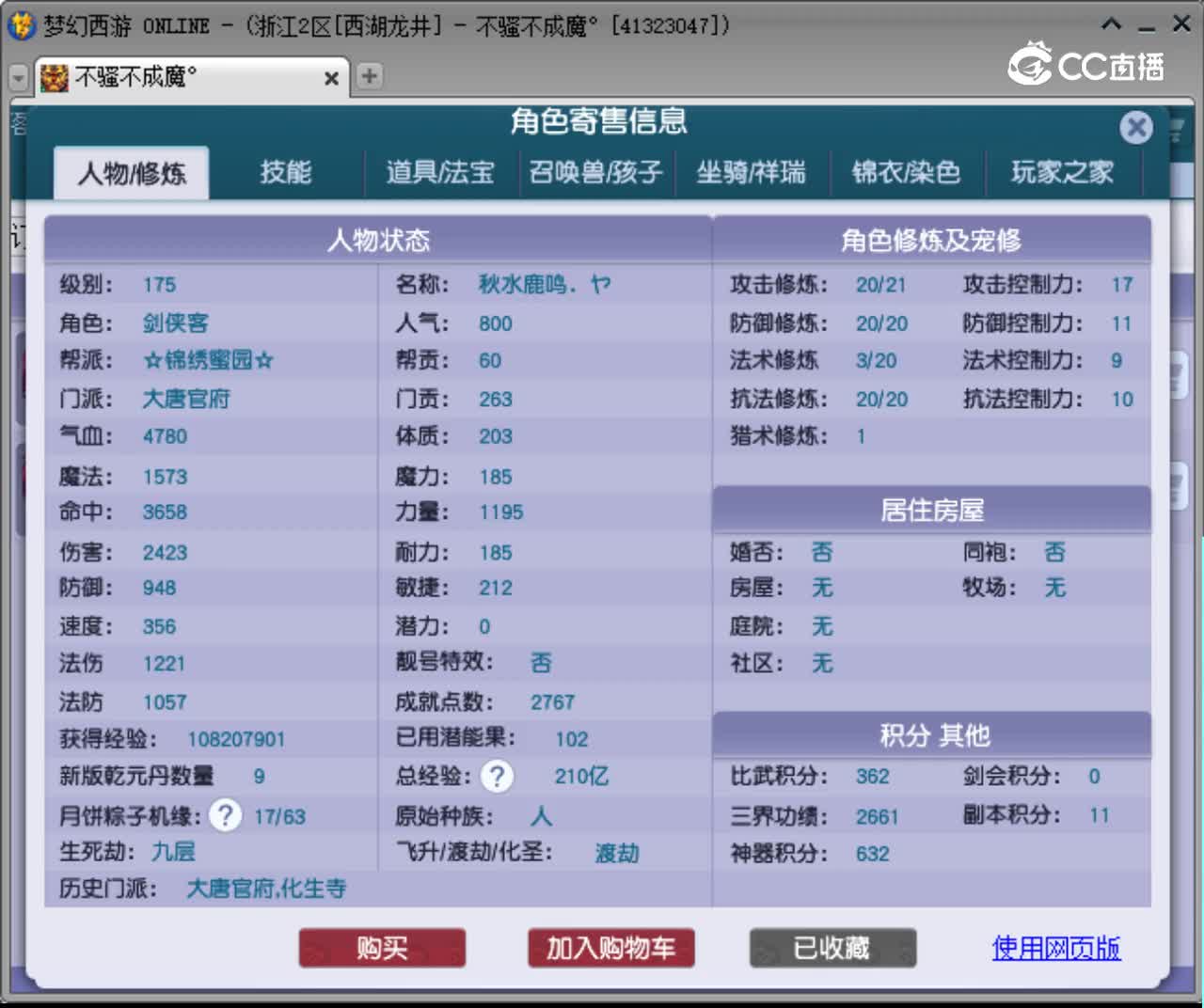Select the 锦衣/染色 tab
The height and width of the screenshot is (1008, 1204).
[906, 172]
